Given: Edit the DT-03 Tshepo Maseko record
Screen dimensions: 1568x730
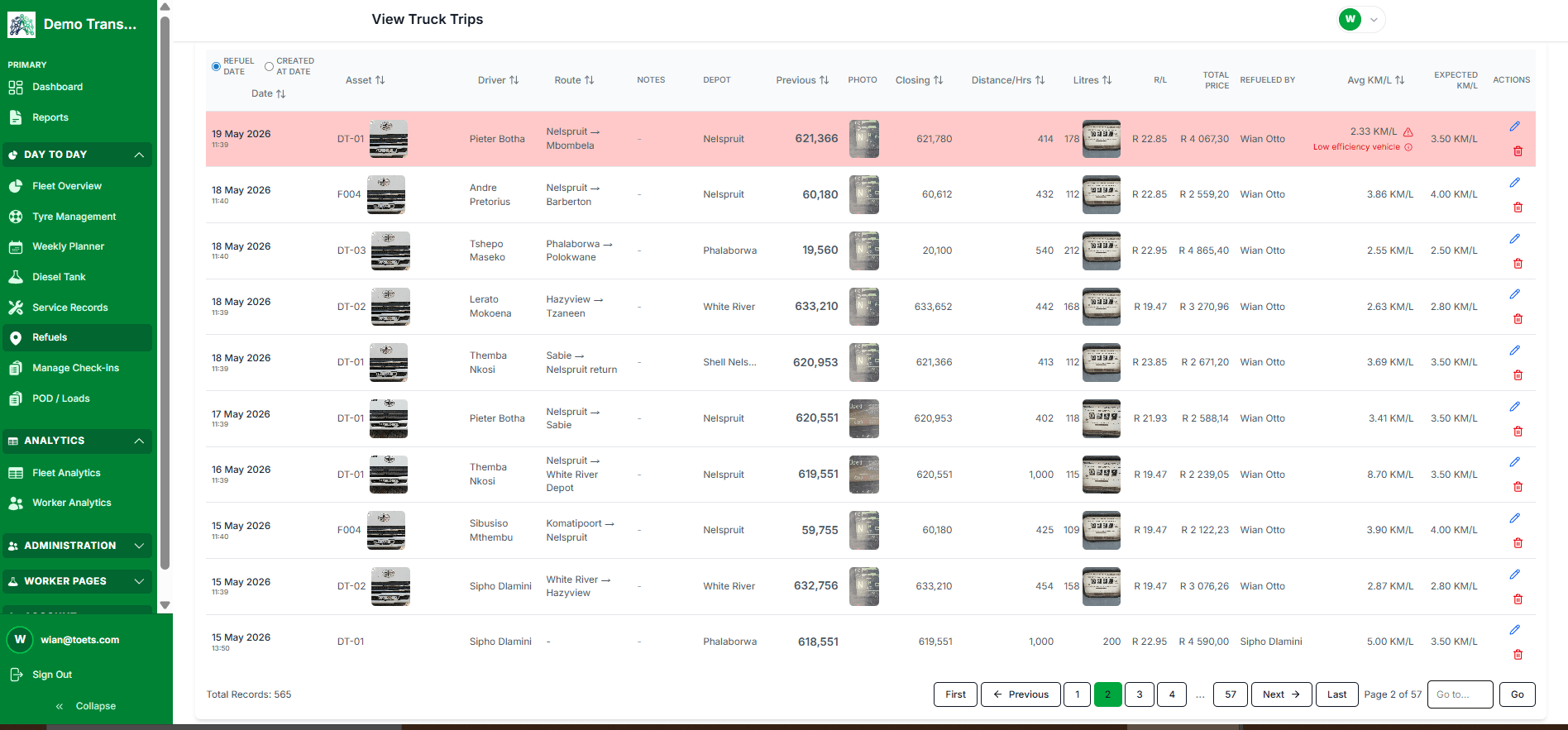Looking at the screenshot, I should coord(1514,239).
